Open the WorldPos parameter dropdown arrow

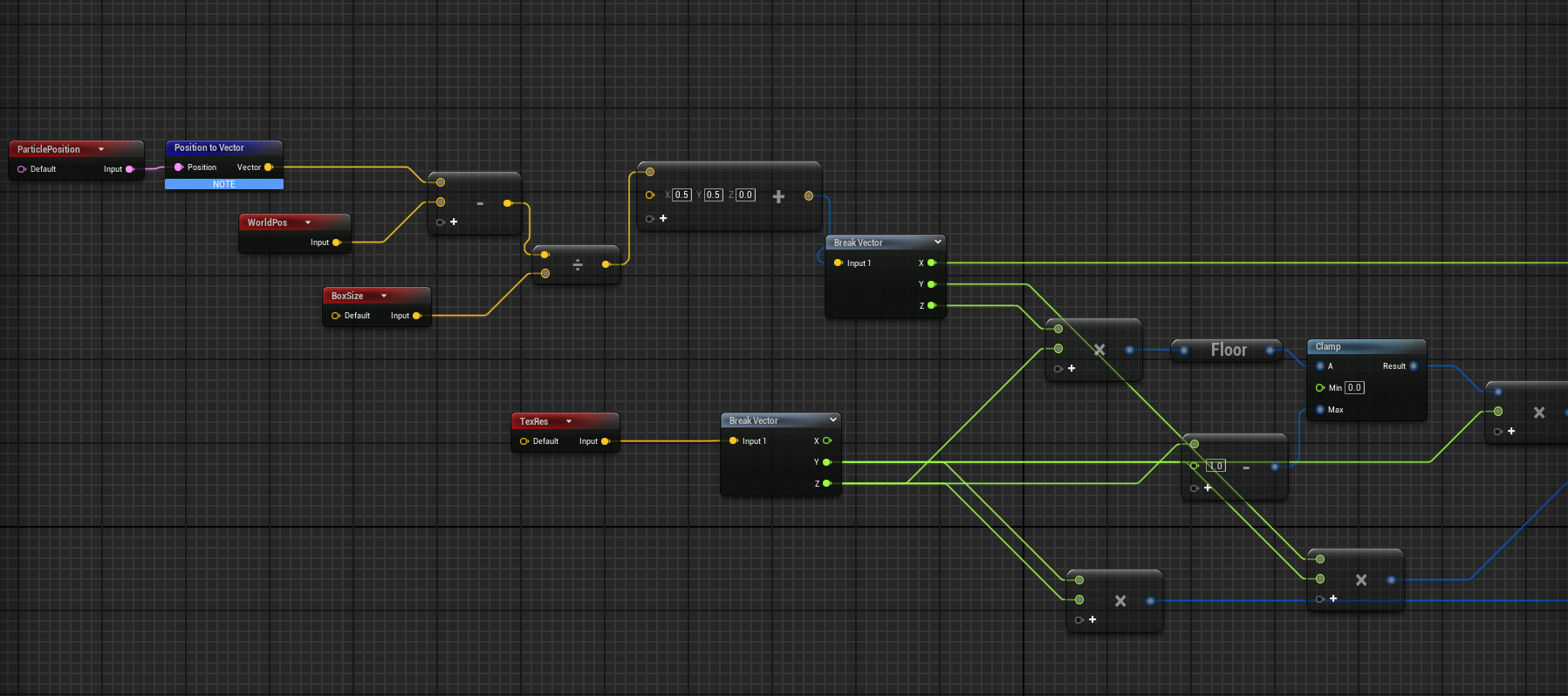click(308, 222)
